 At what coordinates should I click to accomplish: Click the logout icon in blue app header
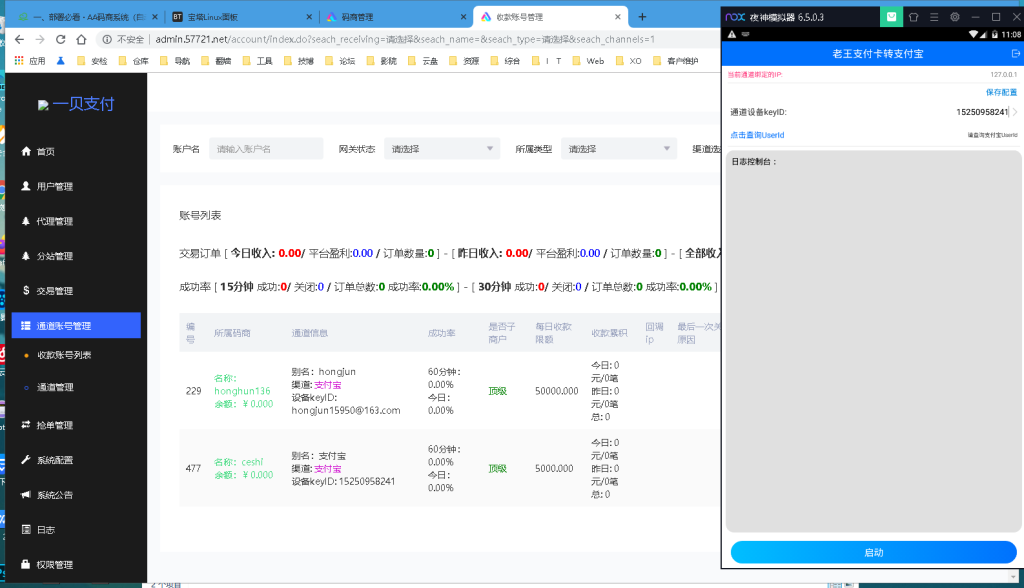[1016, 53]
